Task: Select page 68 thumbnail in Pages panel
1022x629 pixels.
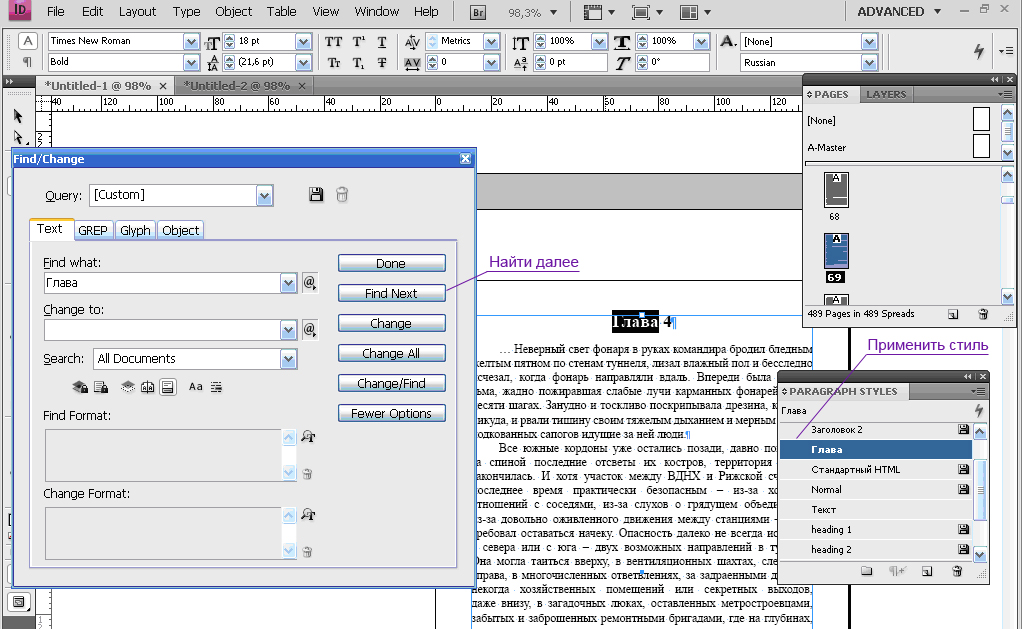Action: 836,190
